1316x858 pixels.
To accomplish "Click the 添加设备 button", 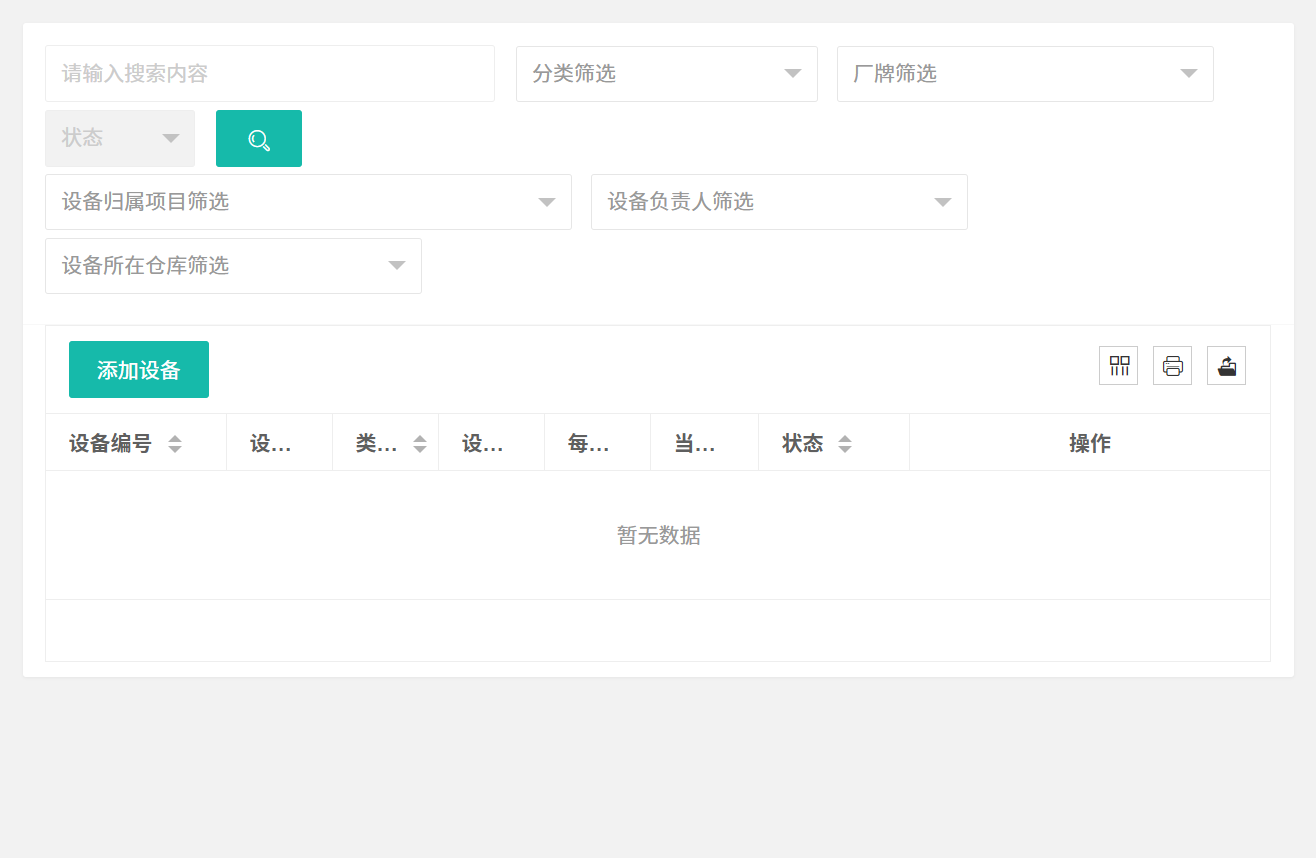I will [x=139, y=370].
